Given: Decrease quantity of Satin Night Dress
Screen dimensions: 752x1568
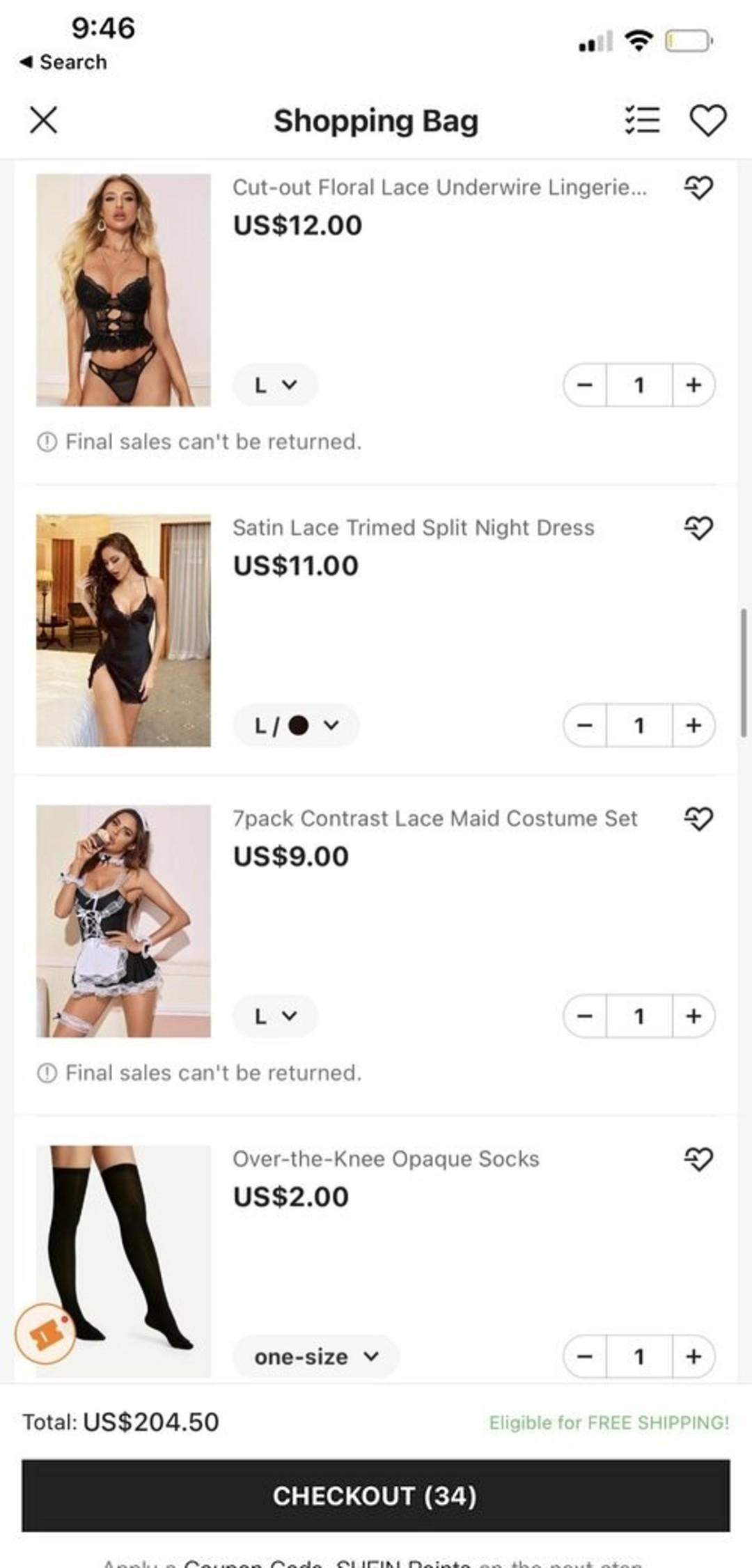Looking at the screenshot, I should tap(585, 725).
